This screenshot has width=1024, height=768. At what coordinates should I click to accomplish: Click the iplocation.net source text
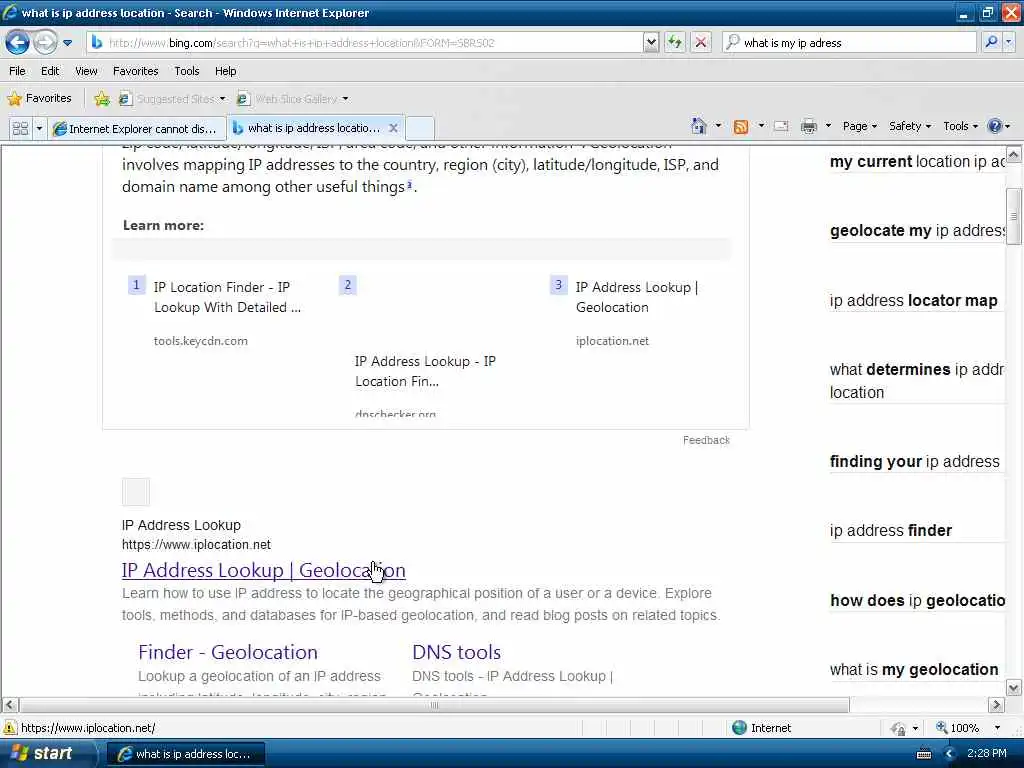pos(612,341)
